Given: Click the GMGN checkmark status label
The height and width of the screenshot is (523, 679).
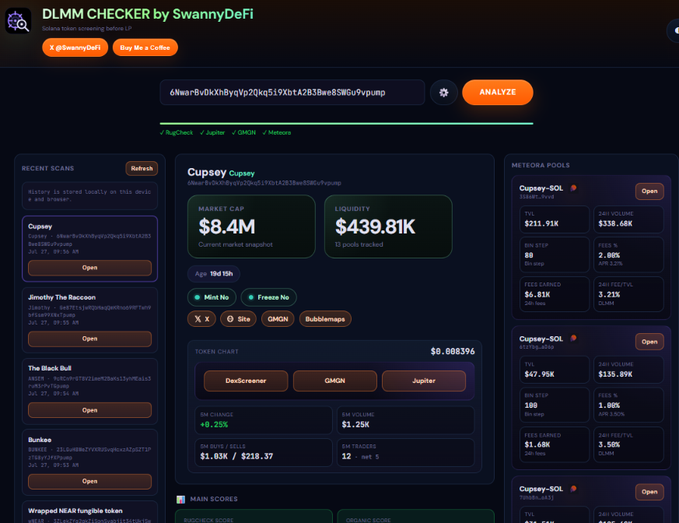Looking at the screenshot, I should [244, 132].
